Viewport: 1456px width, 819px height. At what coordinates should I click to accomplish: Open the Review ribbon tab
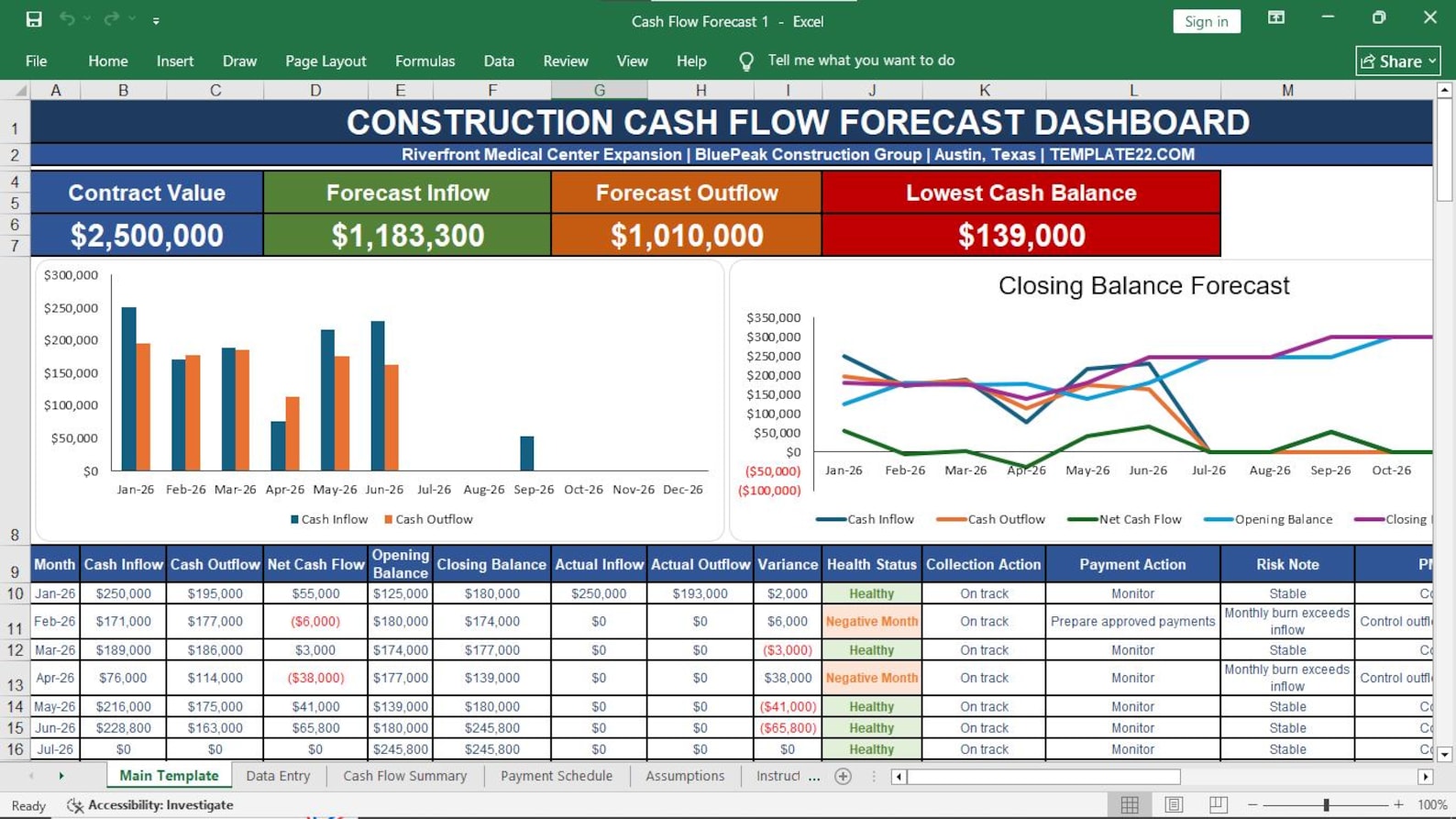[566, 61]
